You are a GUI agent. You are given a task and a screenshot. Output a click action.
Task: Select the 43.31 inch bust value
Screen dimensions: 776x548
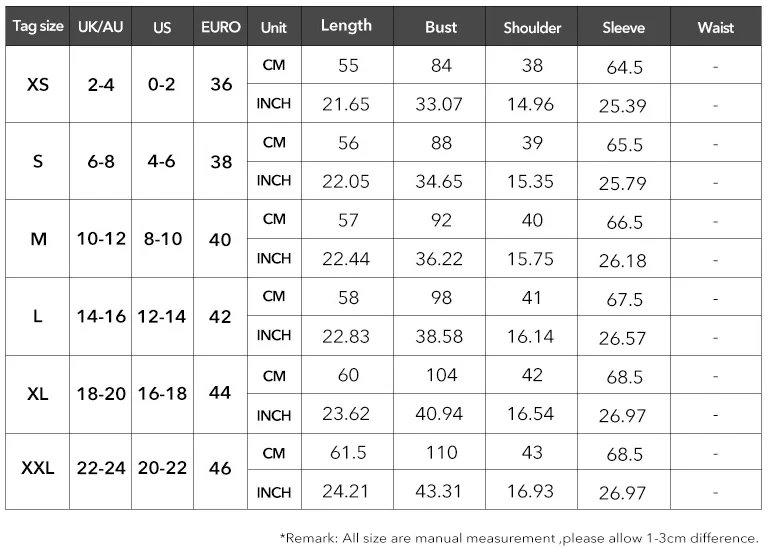(439, 491)
